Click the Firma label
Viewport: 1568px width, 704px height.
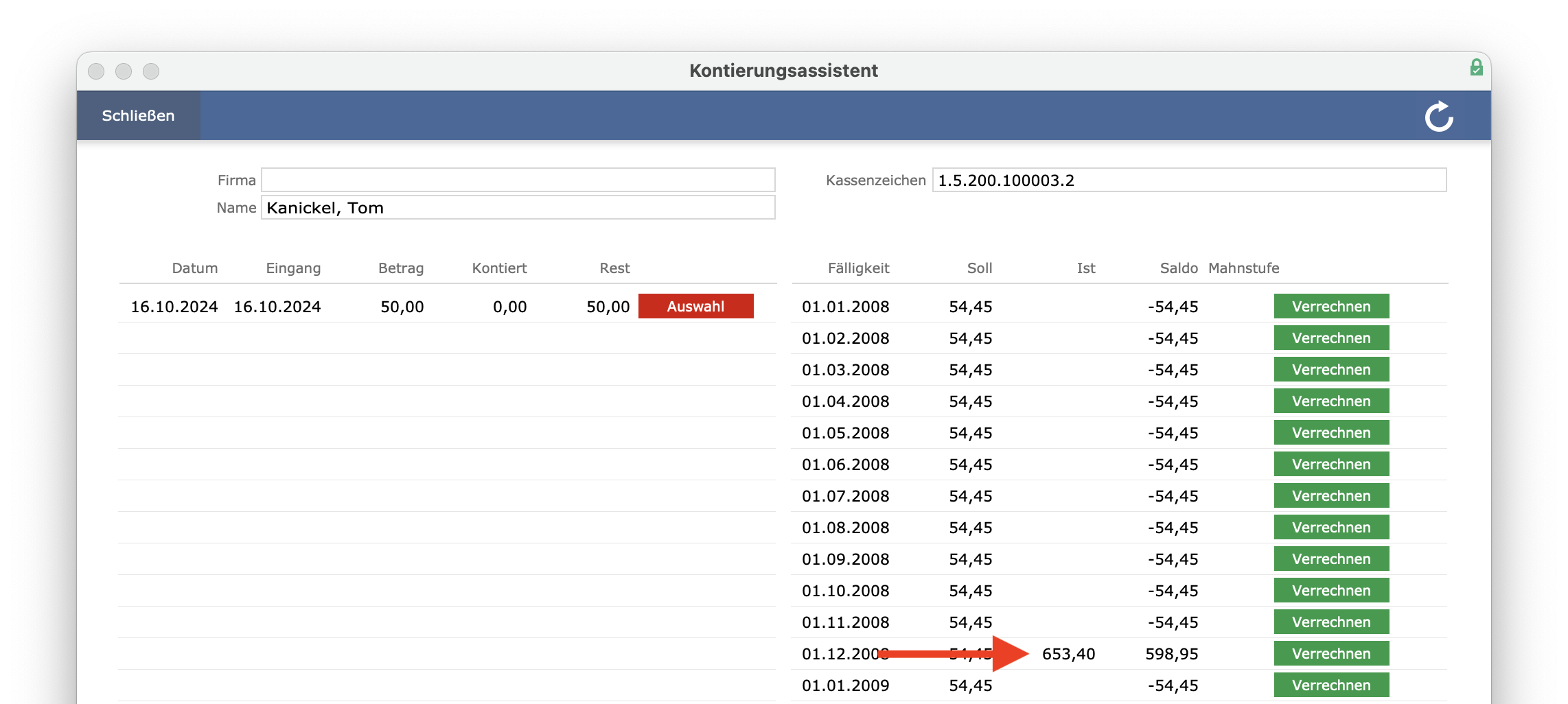237,180
